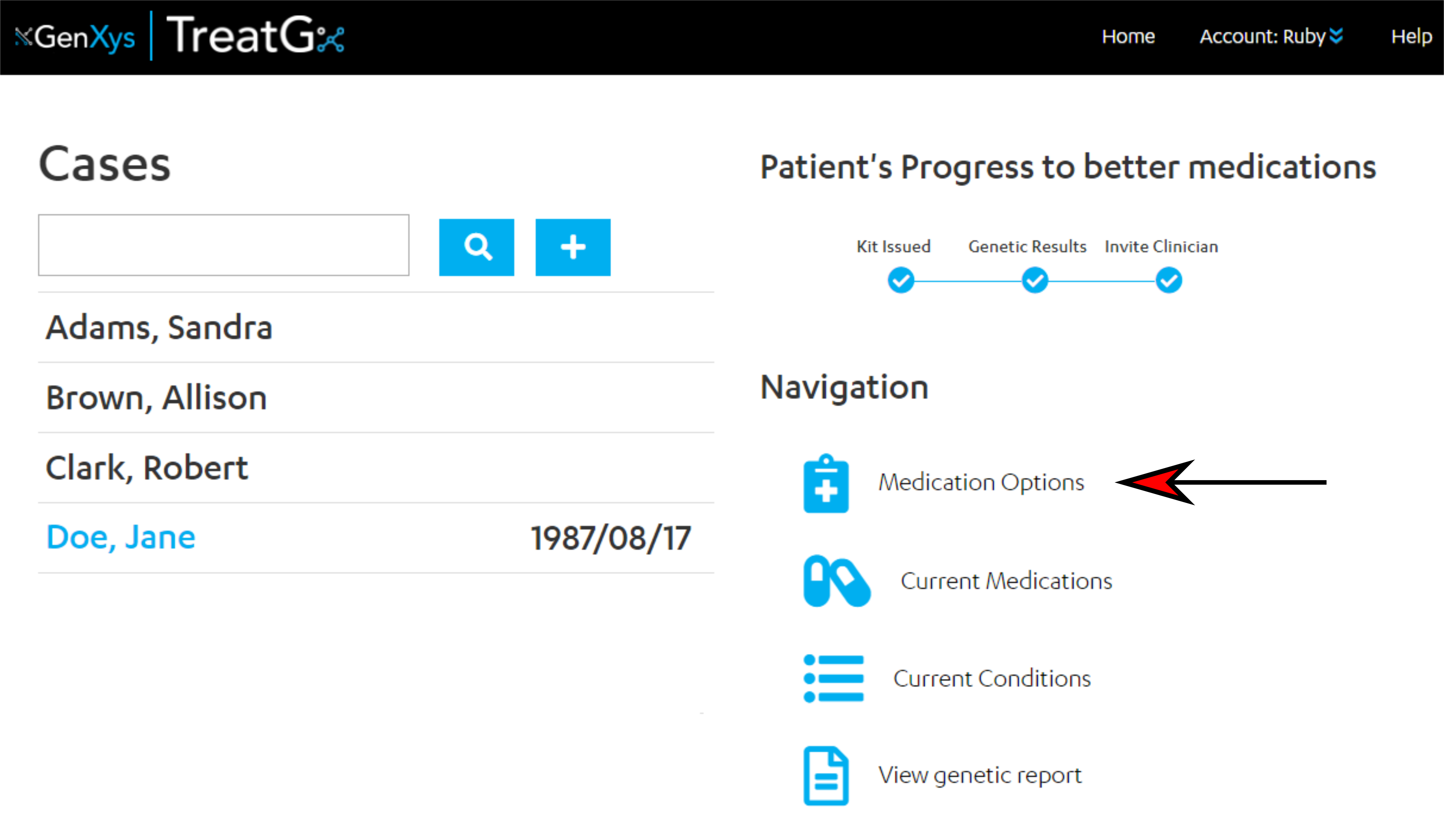Select the Brown, Allison case
This screenshot has width=1444, height=840.
[376, 397]
